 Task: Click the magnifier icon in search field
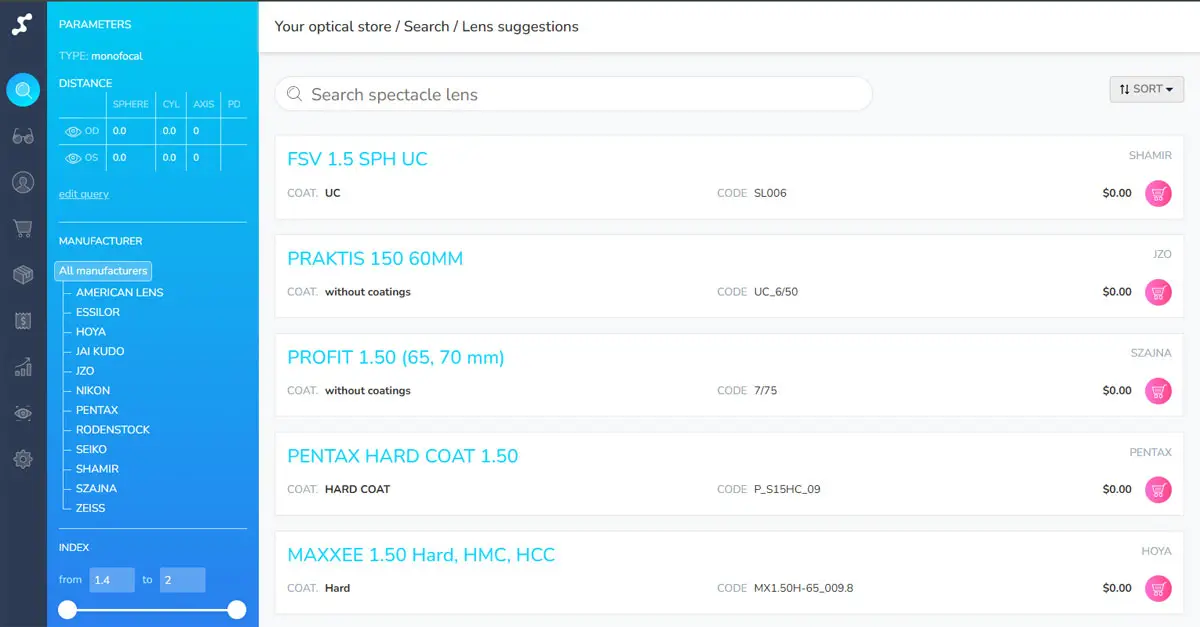(x=295, y=94)
